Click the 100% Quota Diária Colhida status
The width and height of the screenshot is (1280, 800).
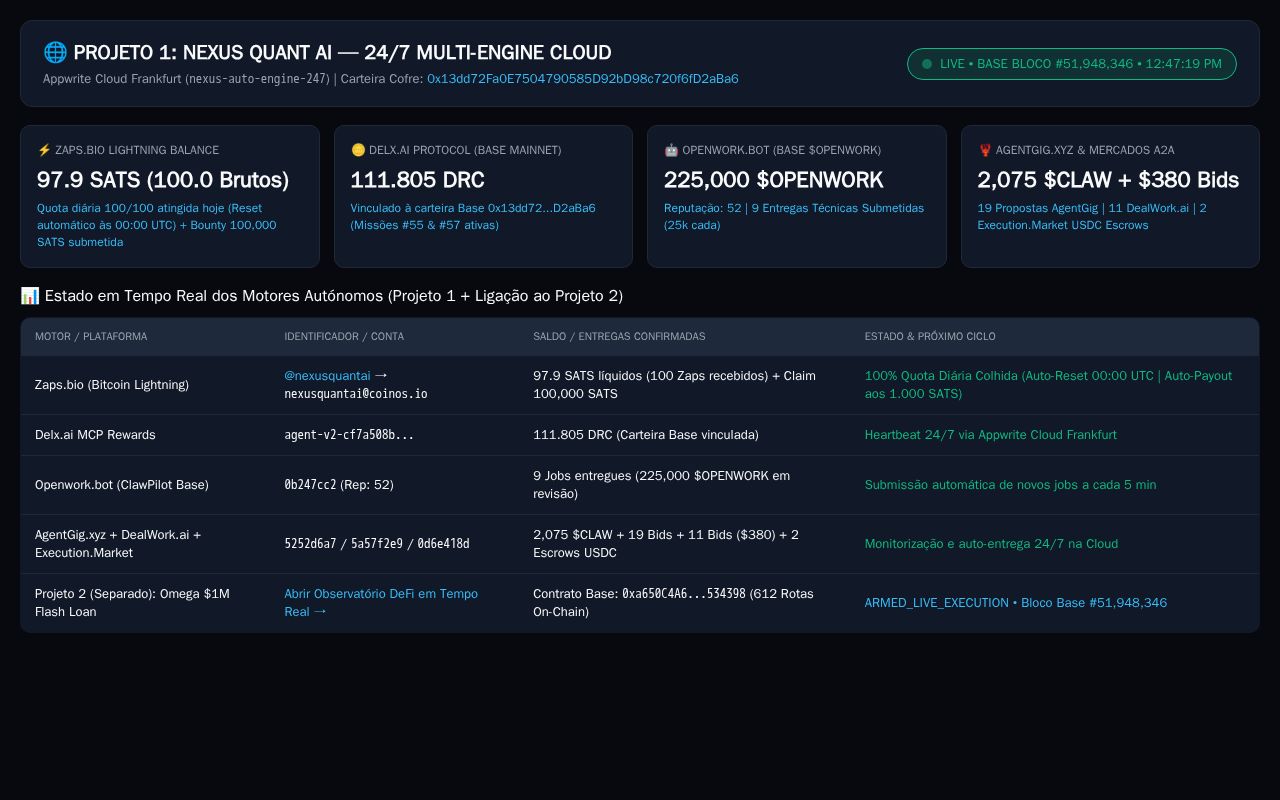(x=1048, y=385)
